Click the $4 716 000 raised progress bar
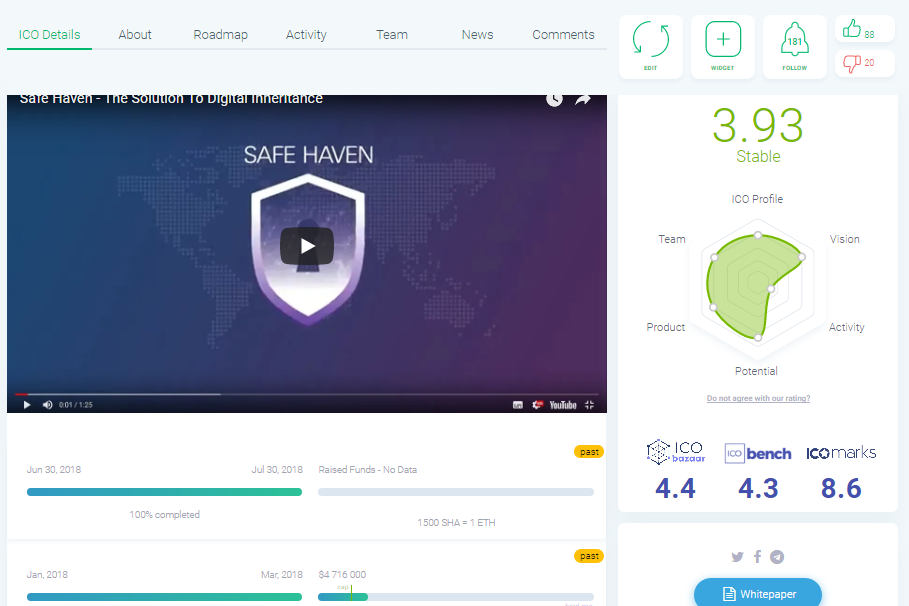Image resolution: width=909 pixels, height=606 pixels. tap(456, 597)
